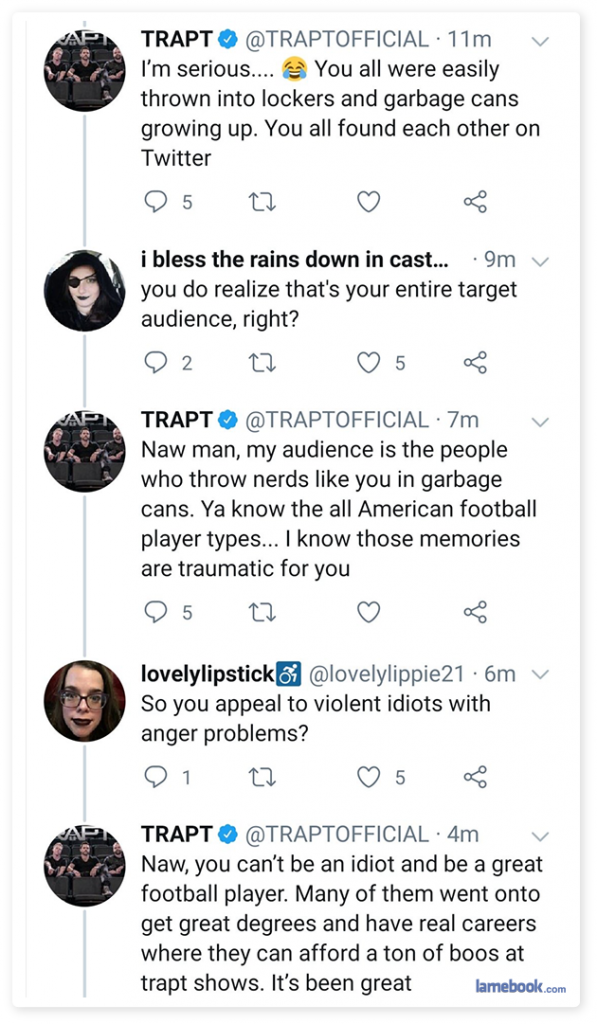Retweet the 'entire target audience' tweet
The height and width of the screenshot is (1024, 597).
coord(263,362)
